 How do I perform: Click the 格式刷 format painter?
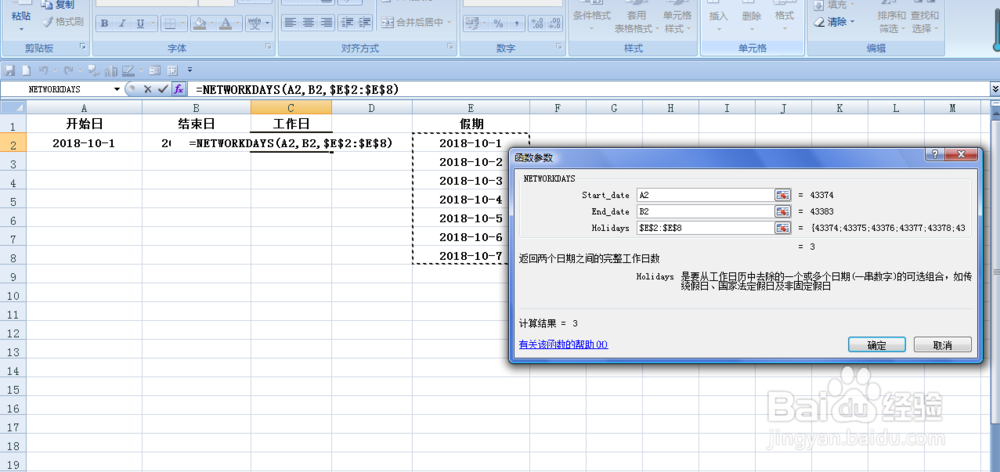62,22
